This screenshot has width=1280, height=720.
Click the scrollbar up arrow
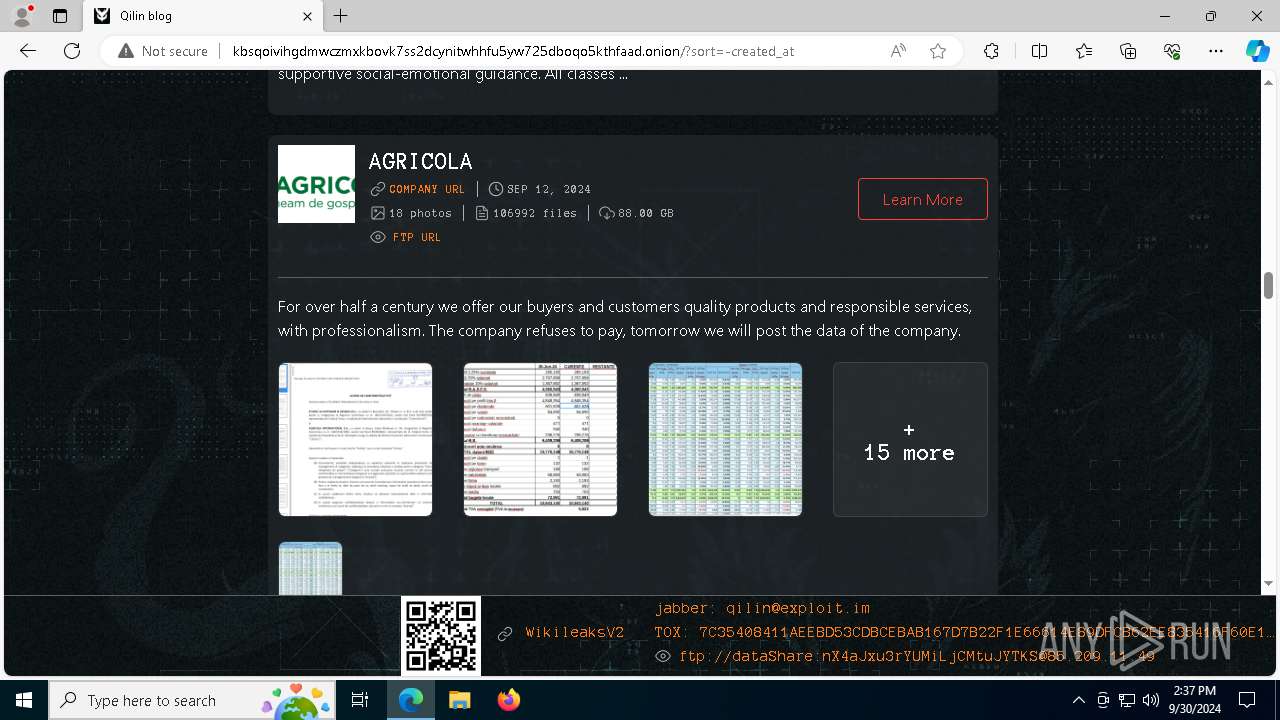pyautogui.click(x=1269, y=82)
